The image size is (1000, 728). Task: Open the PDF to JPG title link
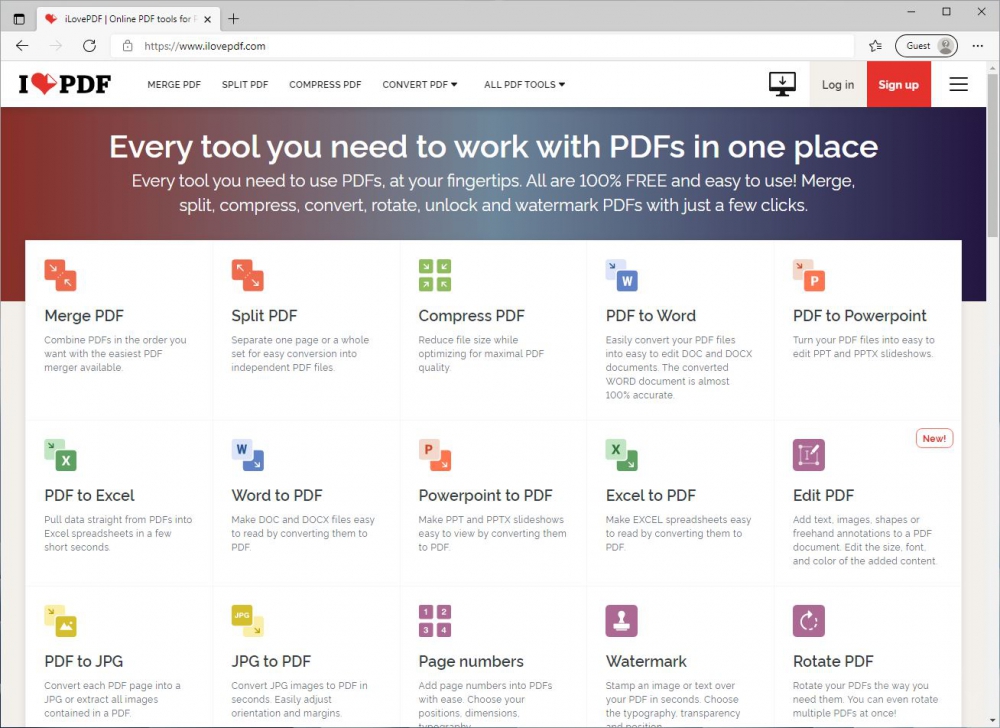(x=84, y=662)
